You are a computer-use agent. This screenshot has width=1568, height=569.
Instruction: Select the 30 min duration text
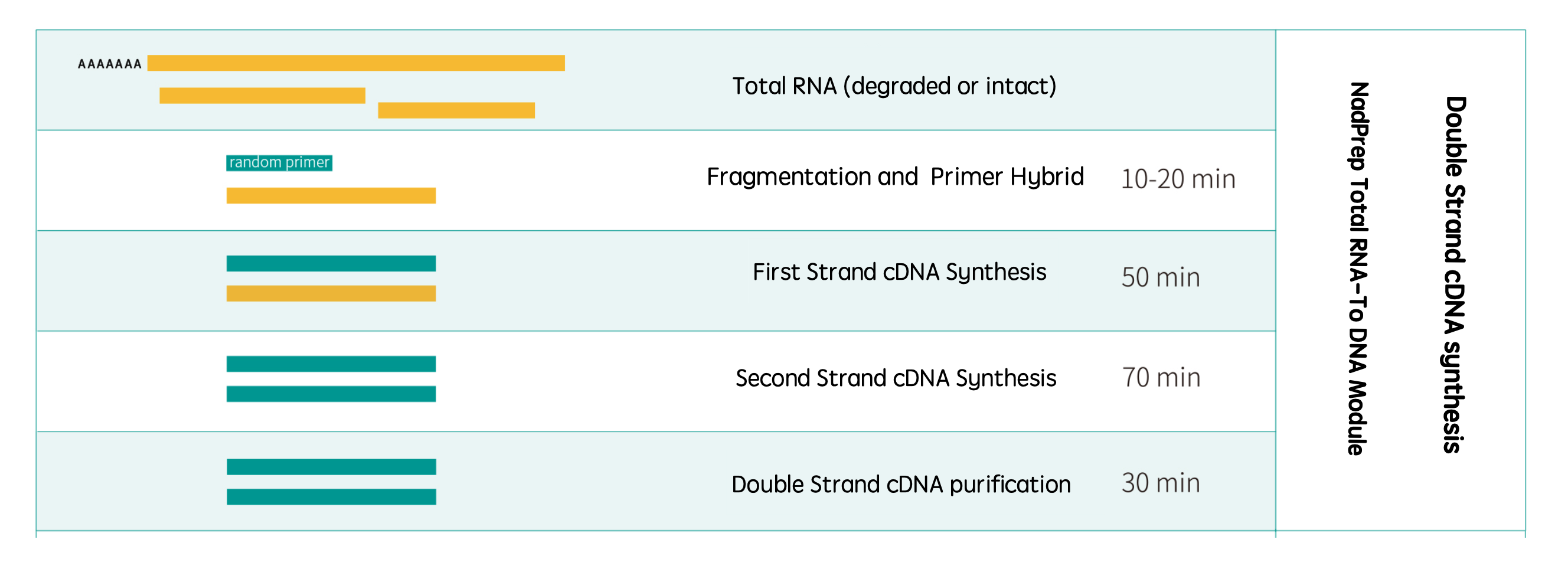pos(1160,483)
